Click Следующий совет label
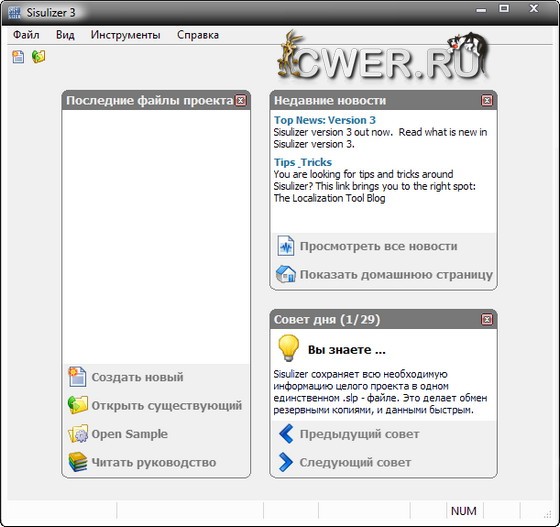560x527 pixels. [x=355, y=462]
